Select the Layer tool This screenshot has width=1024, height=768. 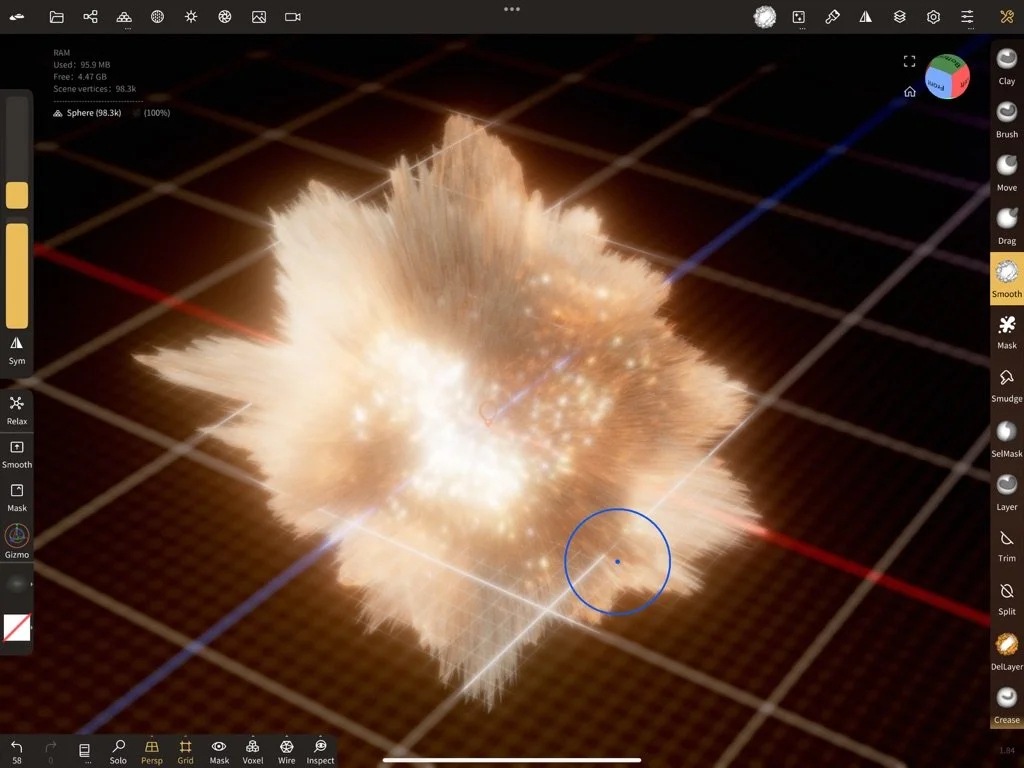tap(1006, 492)
